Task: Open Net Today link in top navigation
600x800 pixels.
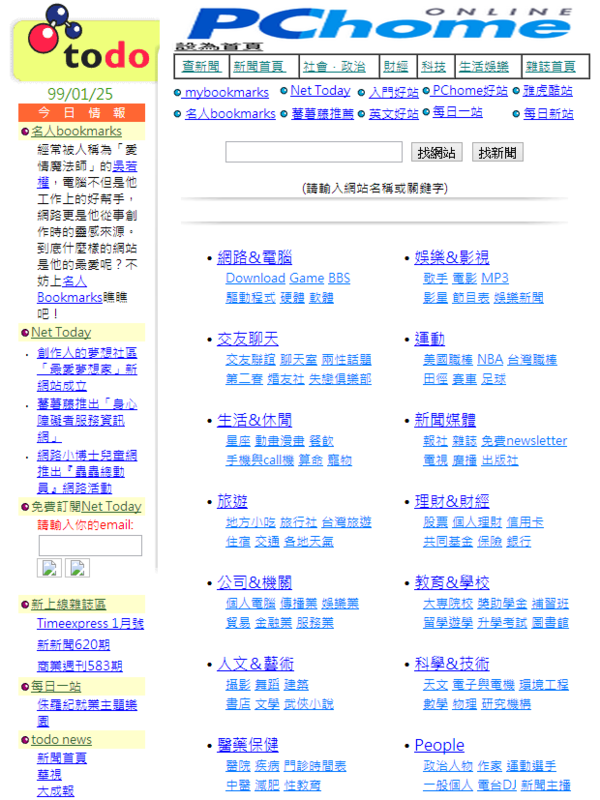Action: point(320,91)
